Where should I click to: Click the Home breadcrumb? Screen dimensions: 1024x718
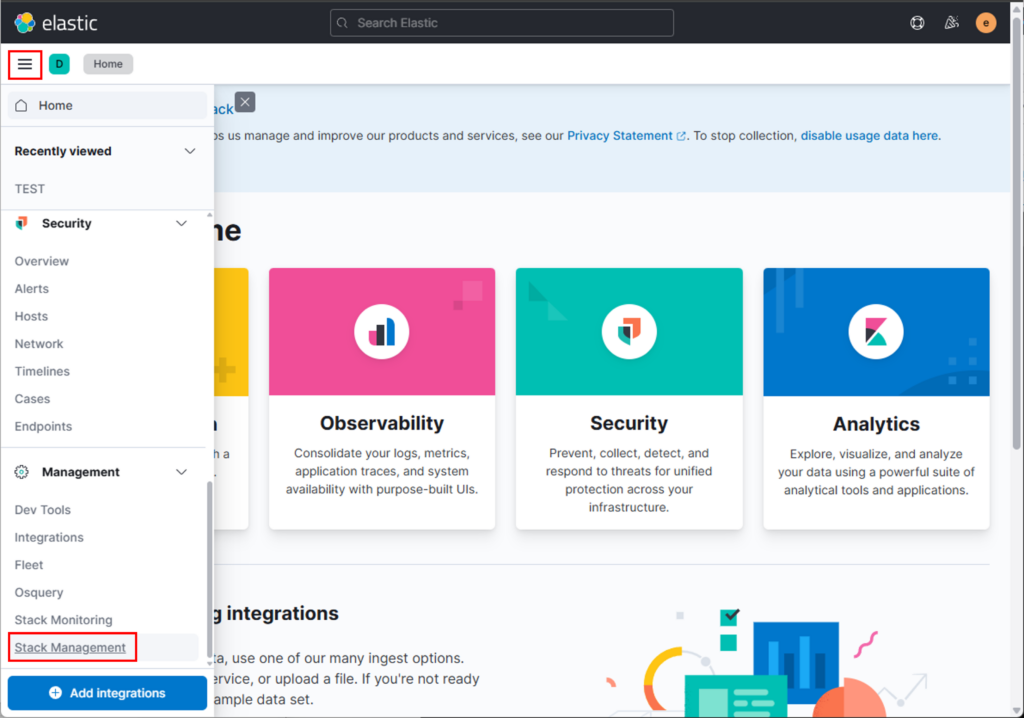(108, 64)
